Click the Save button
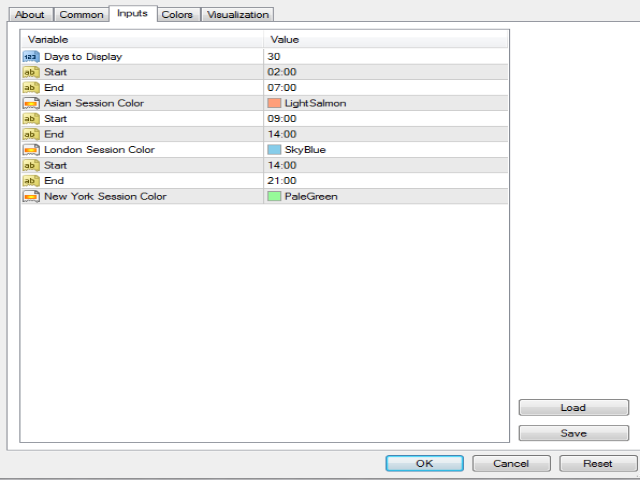640x480 pixels. (x=573, y=433)
